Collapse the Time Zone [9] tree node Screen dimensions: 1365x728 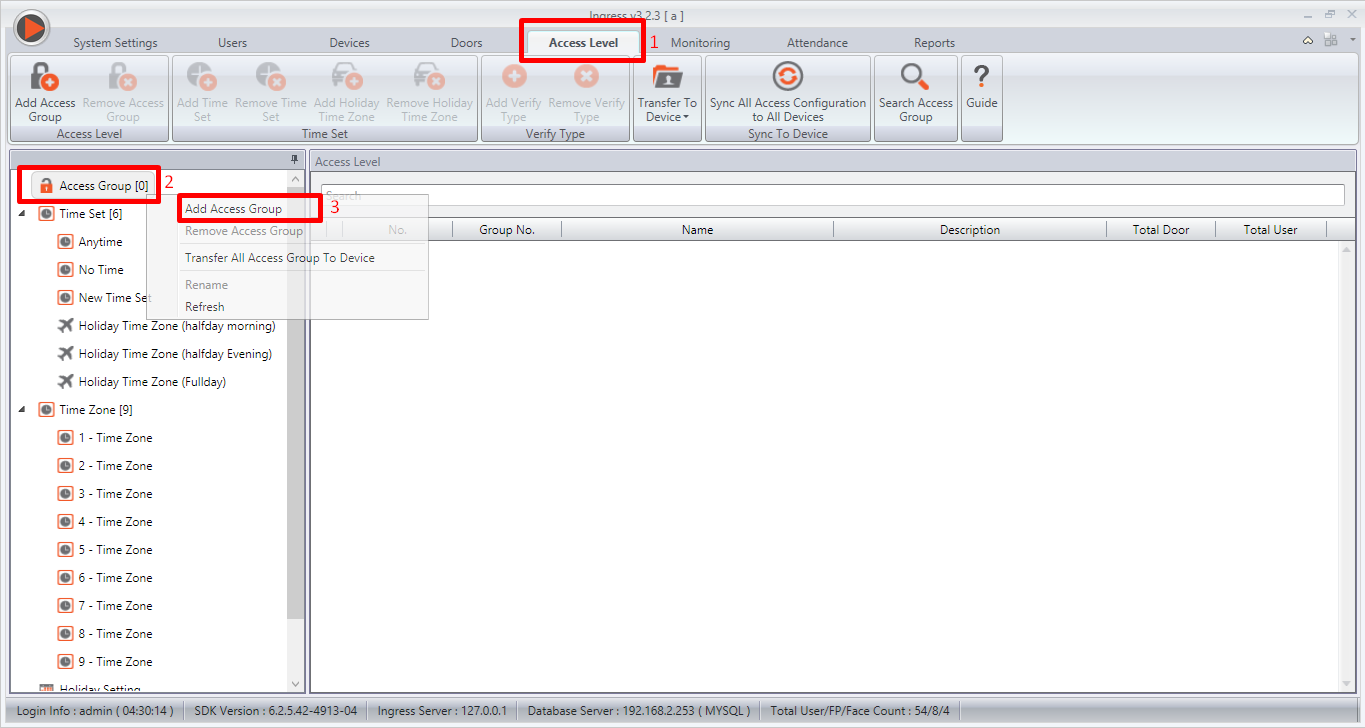[x=23, y=410]
